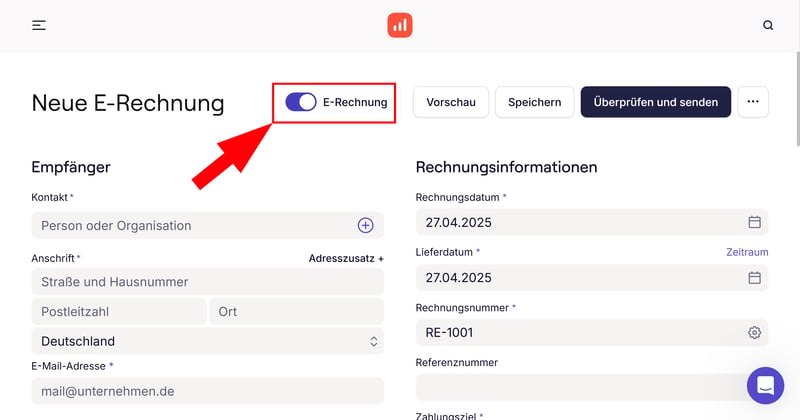Open the hamburger navigation menu
Image resolution: width=800 pixels, height=420 pixels.
click(x=39, y=25)
